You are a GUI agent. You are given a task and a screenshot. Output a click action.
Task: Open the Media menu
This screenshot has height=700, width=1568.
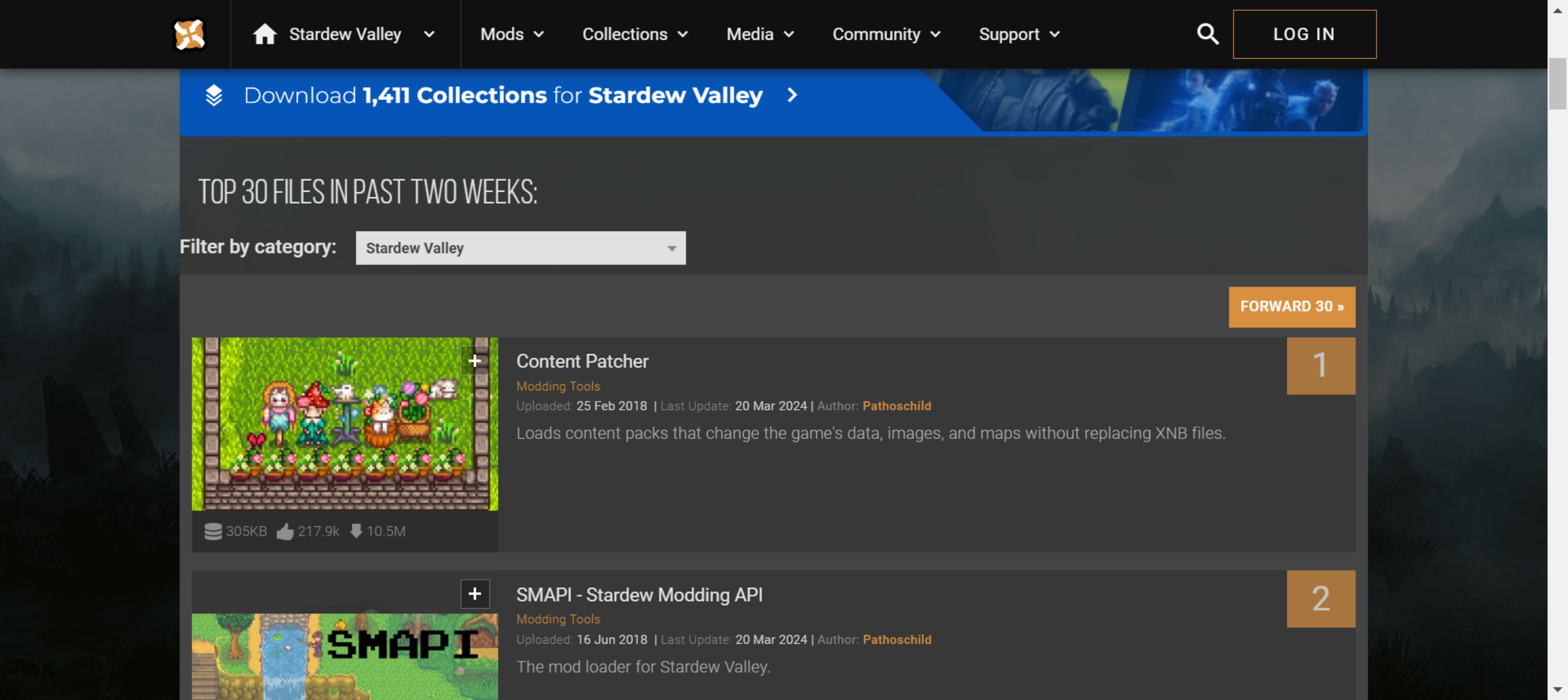pyautogui.click(x=759, y=34)
